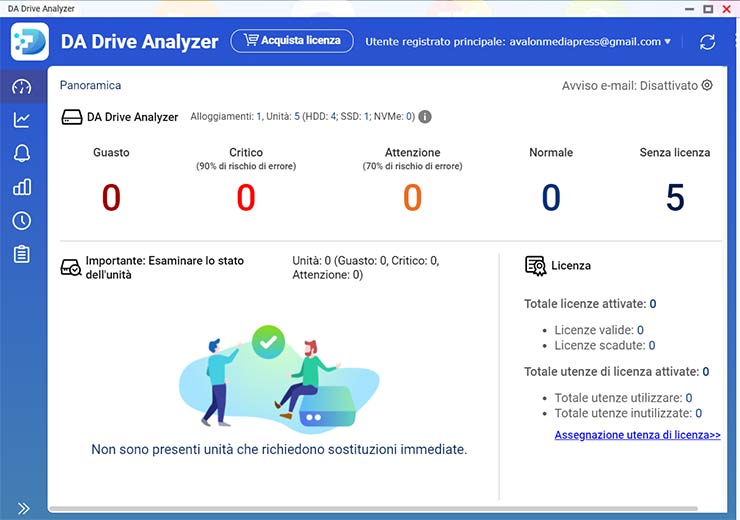Click the refresh icon in the header
Viewport: 740px width, 520px height.
coord(707,42)
